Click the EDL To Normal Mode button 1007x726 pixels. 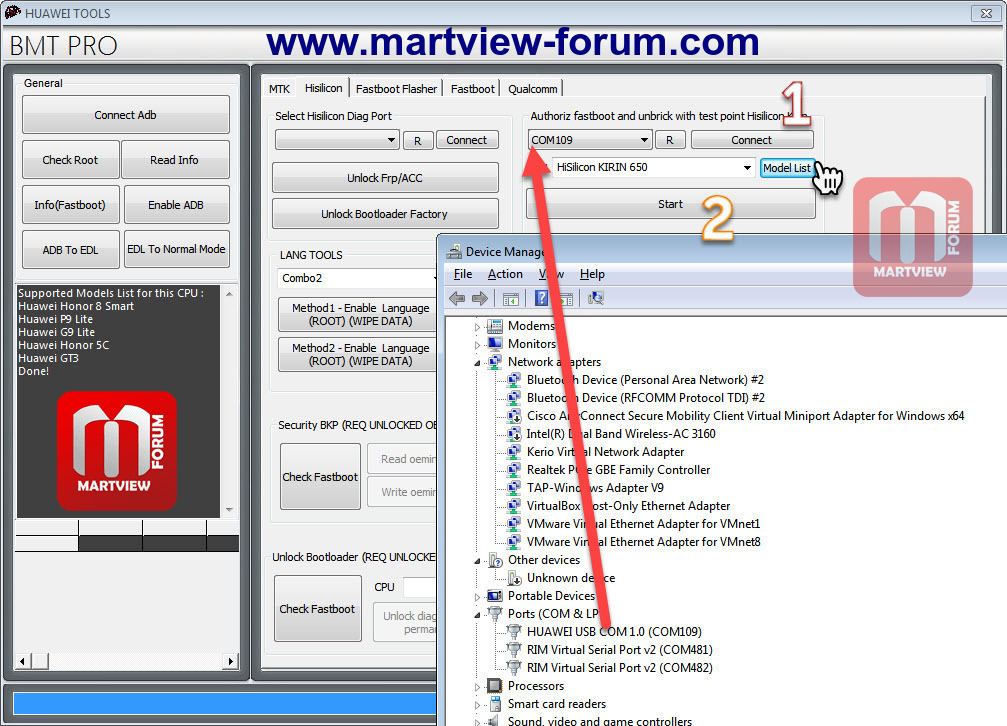(x=176, y=249)
